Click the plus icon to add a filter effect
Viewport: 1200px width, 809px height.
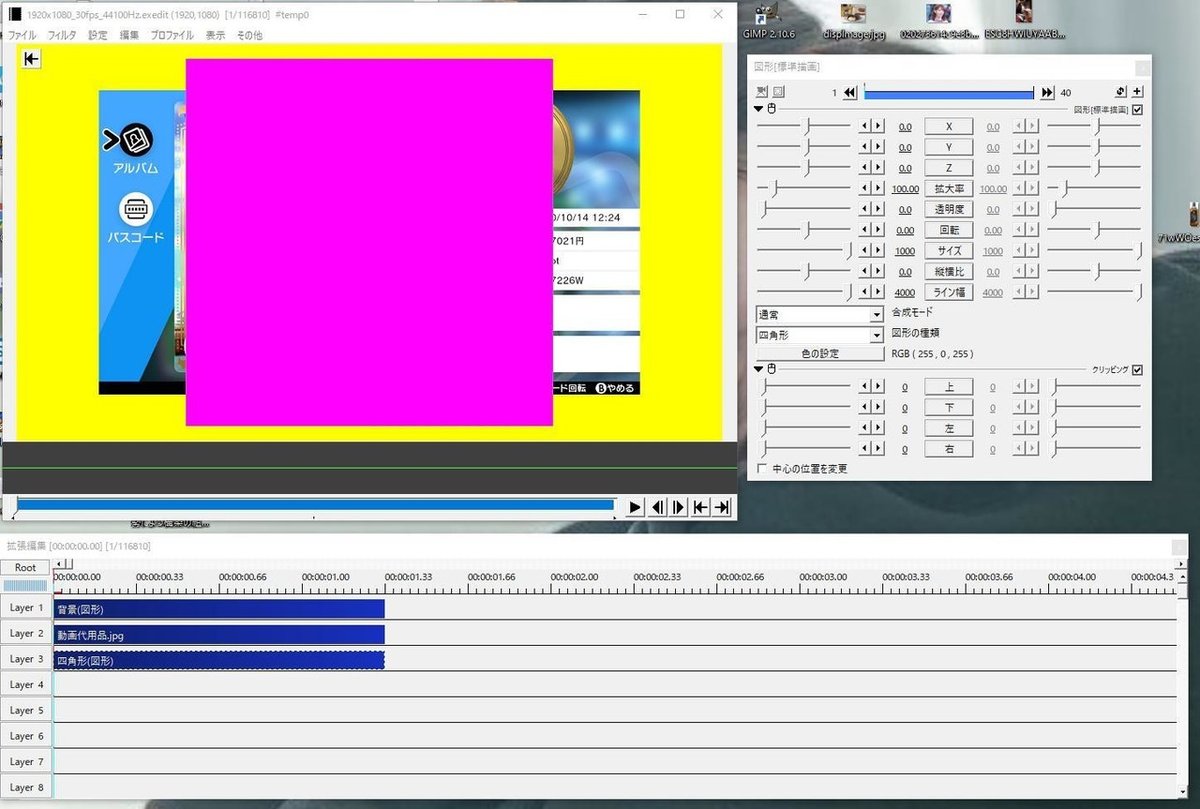coord(1138,92)
